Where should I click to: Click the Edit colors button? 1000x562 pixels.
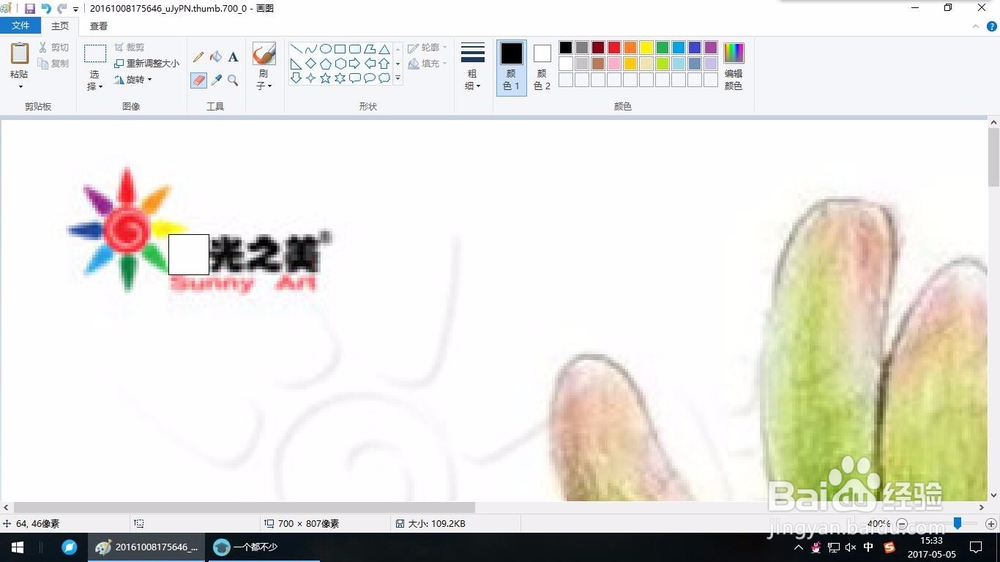733,67
